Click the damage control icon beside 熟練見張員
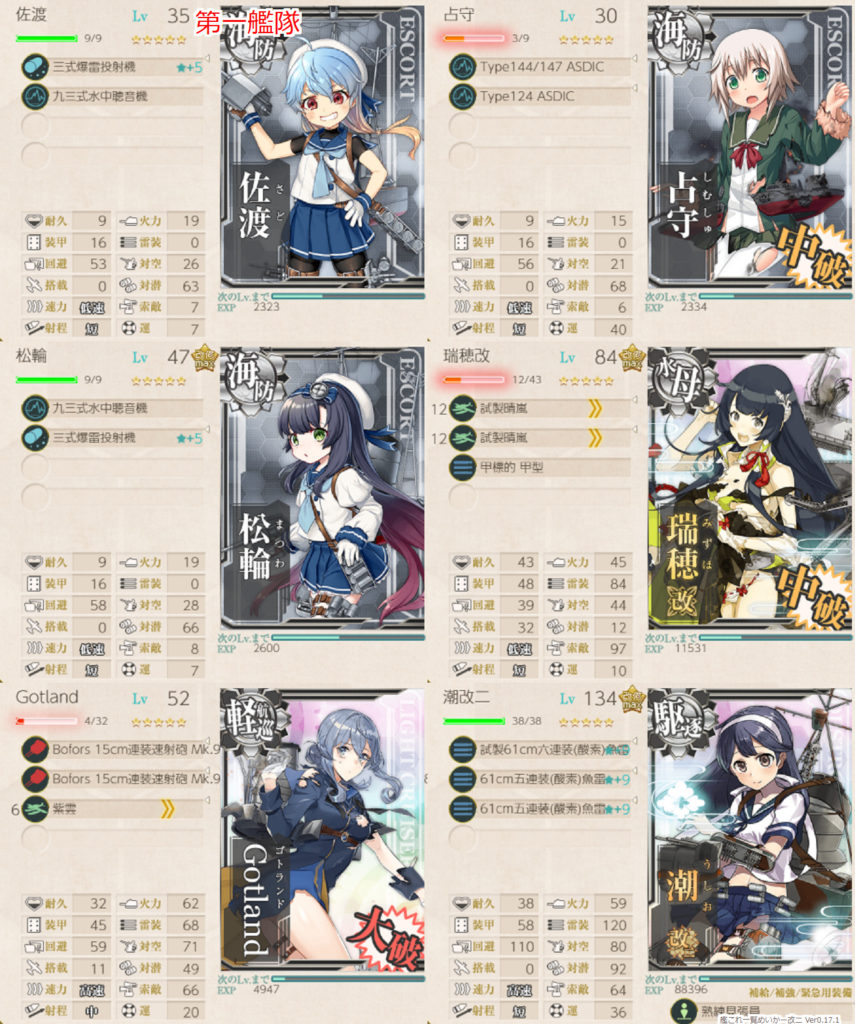Viewport: 855px width, 1024px height. pos(684,1012)
